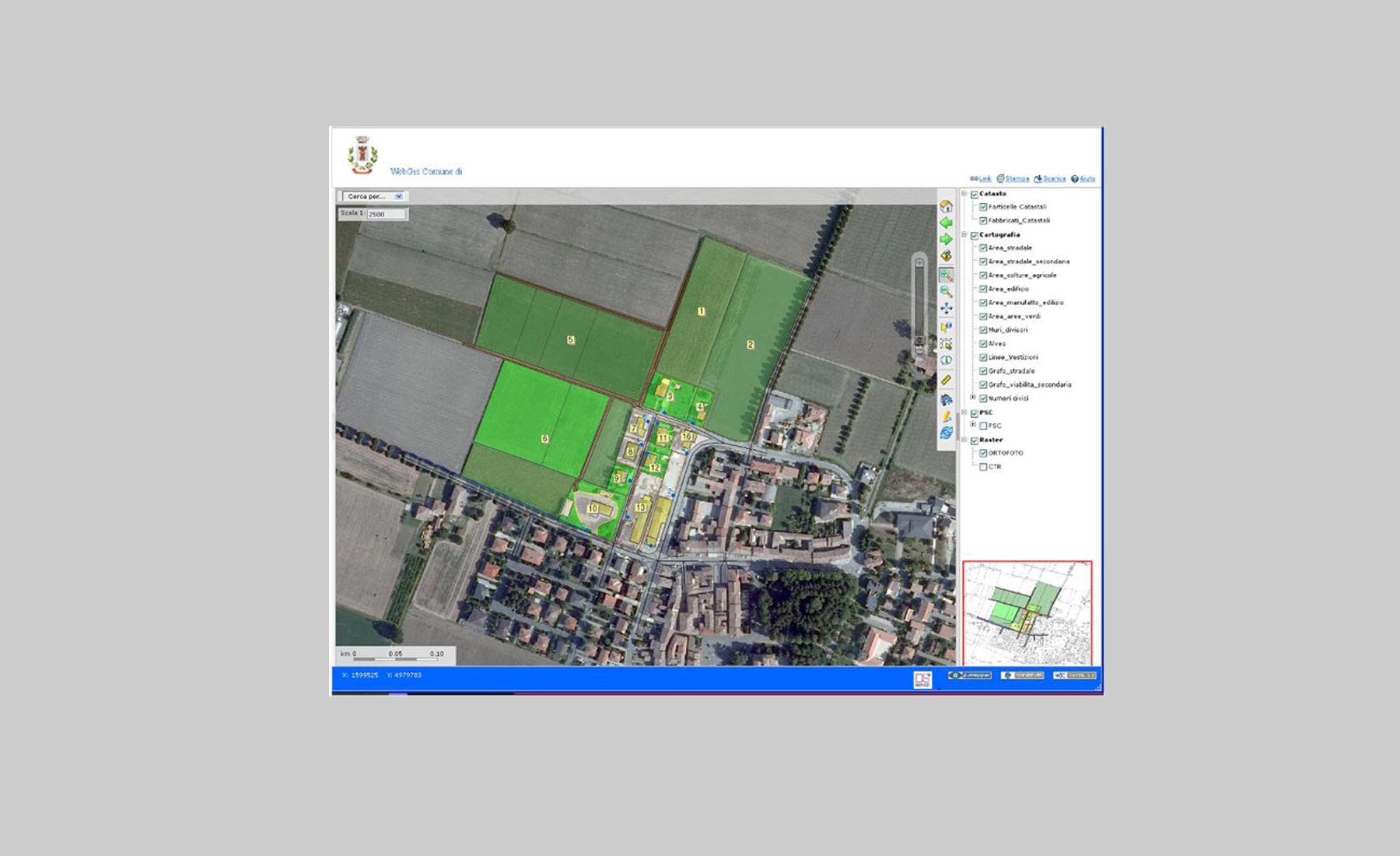Collapse the Catasto group
This screenshot has width=1400, height=856.
pos(964,194)
